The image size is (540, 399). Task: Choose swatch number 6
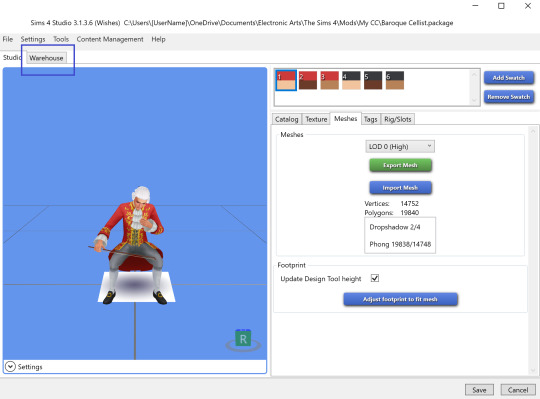395,80
